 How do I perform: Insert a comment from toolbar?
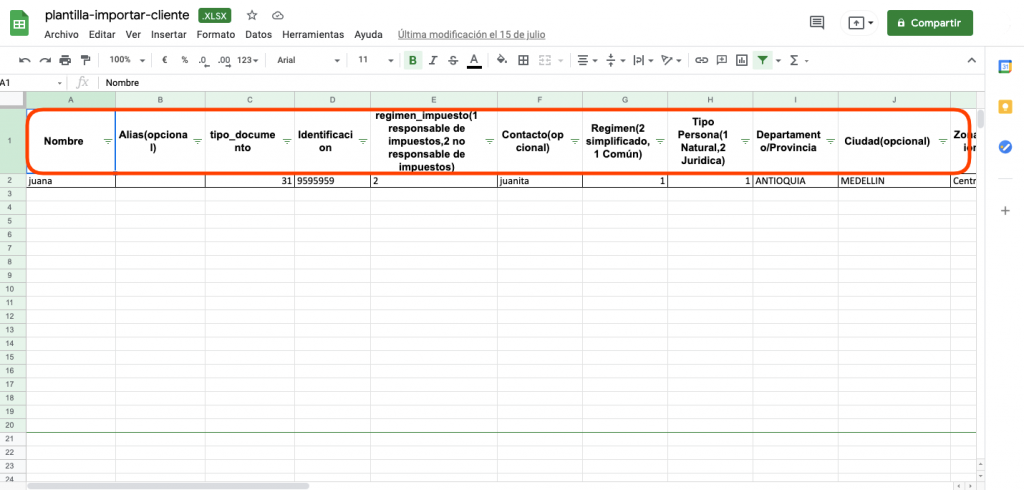722,60
